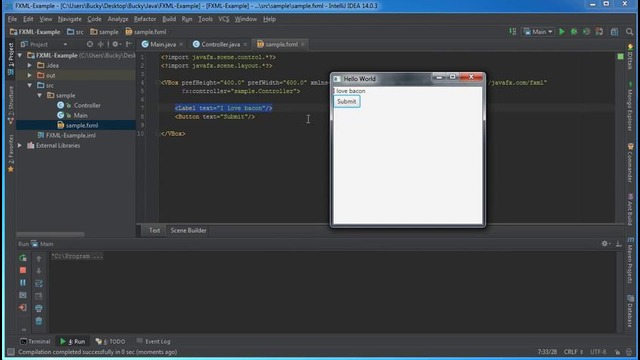Pause output with the pause icon
Screen dimensions: 640x360
coord(23,282)
